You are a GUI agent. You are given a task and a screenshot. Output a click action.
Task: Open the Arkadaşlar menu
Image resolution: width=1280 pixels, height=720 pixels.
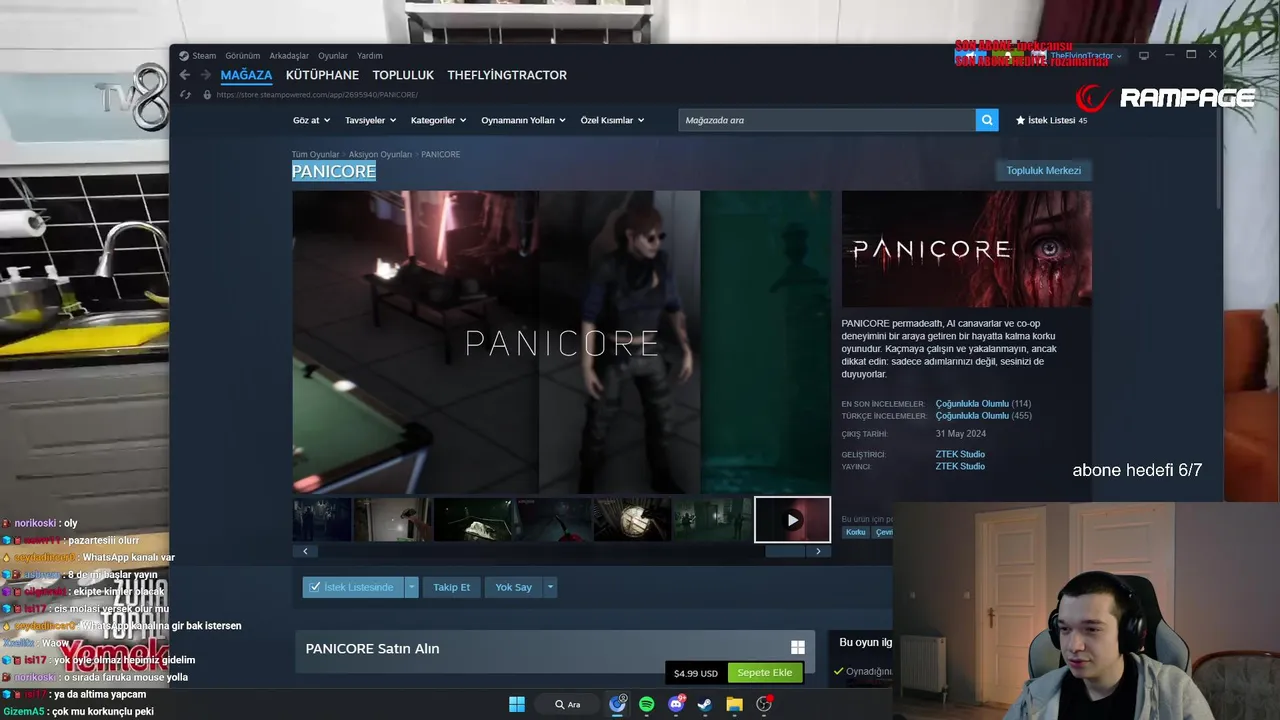click(289, 56)
